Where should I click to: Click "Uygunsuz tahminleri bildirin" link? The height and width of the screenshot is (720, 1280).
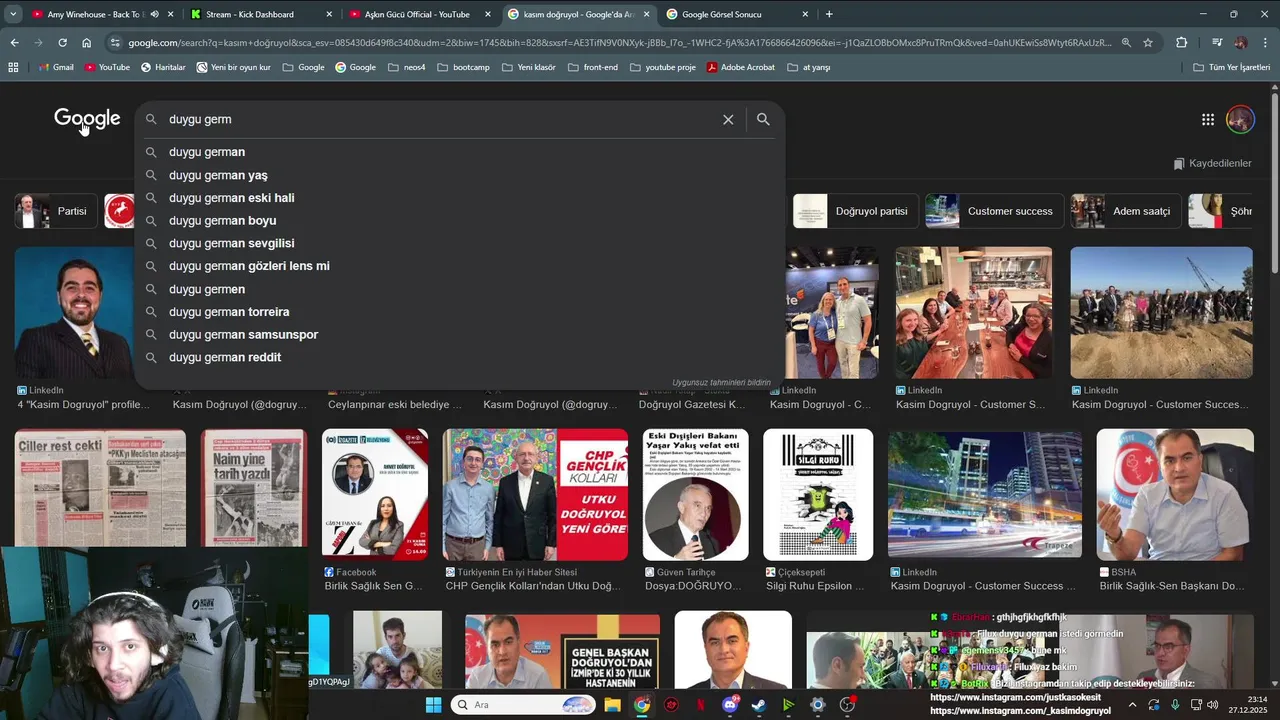click(x=721, y=382)
